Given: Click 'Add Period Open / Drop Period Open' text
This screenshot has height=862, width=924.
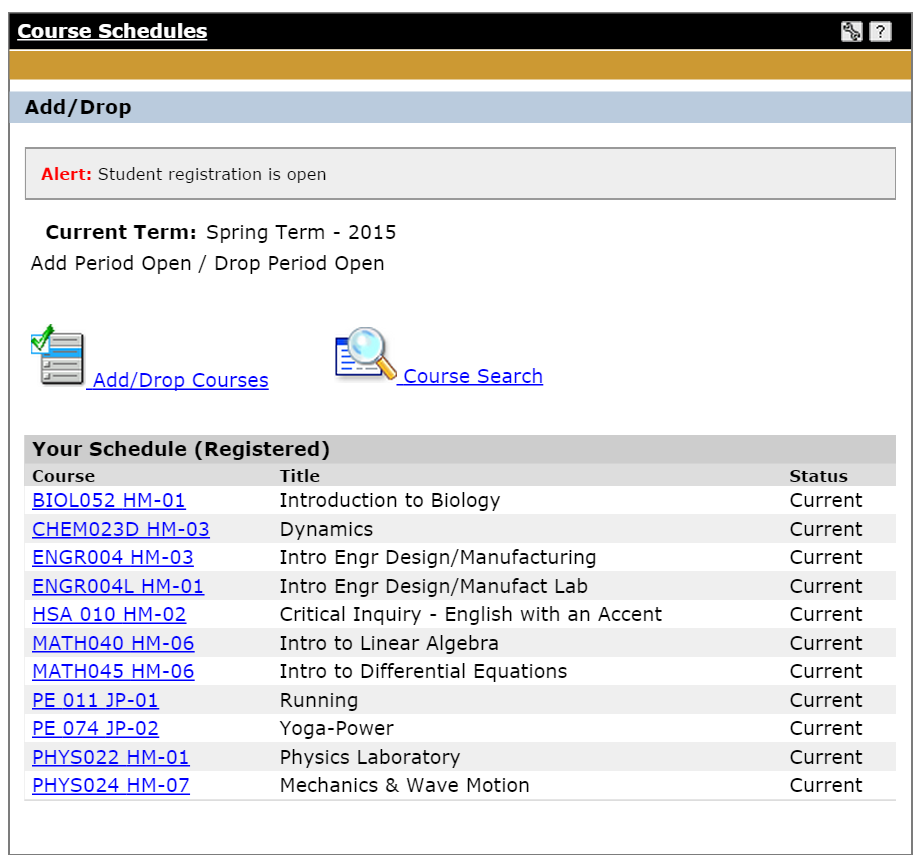Looking at the screenshot, I should 207,263.
